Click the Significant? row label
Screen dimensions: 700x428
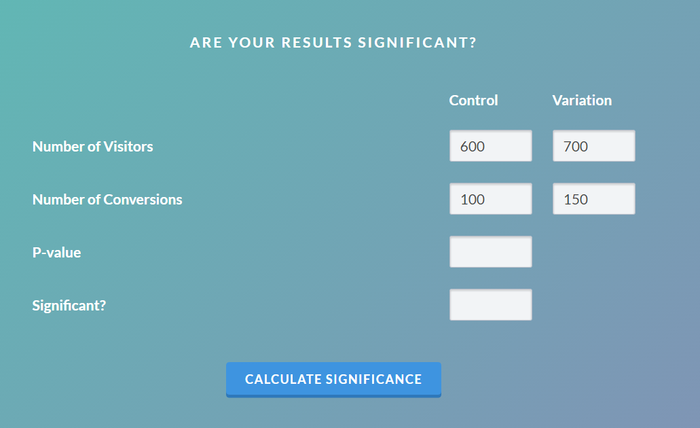[x=69, y=305]
